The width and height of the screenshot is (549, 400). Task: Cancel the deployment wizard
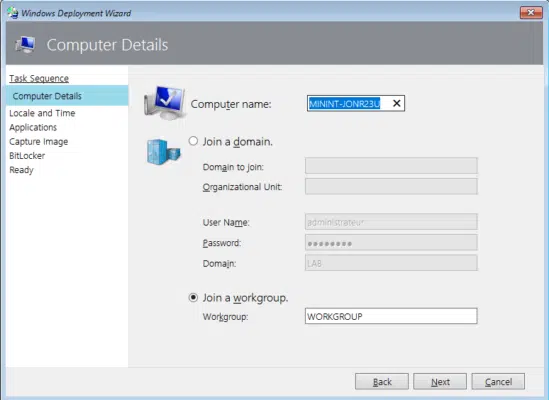(498, 381)
